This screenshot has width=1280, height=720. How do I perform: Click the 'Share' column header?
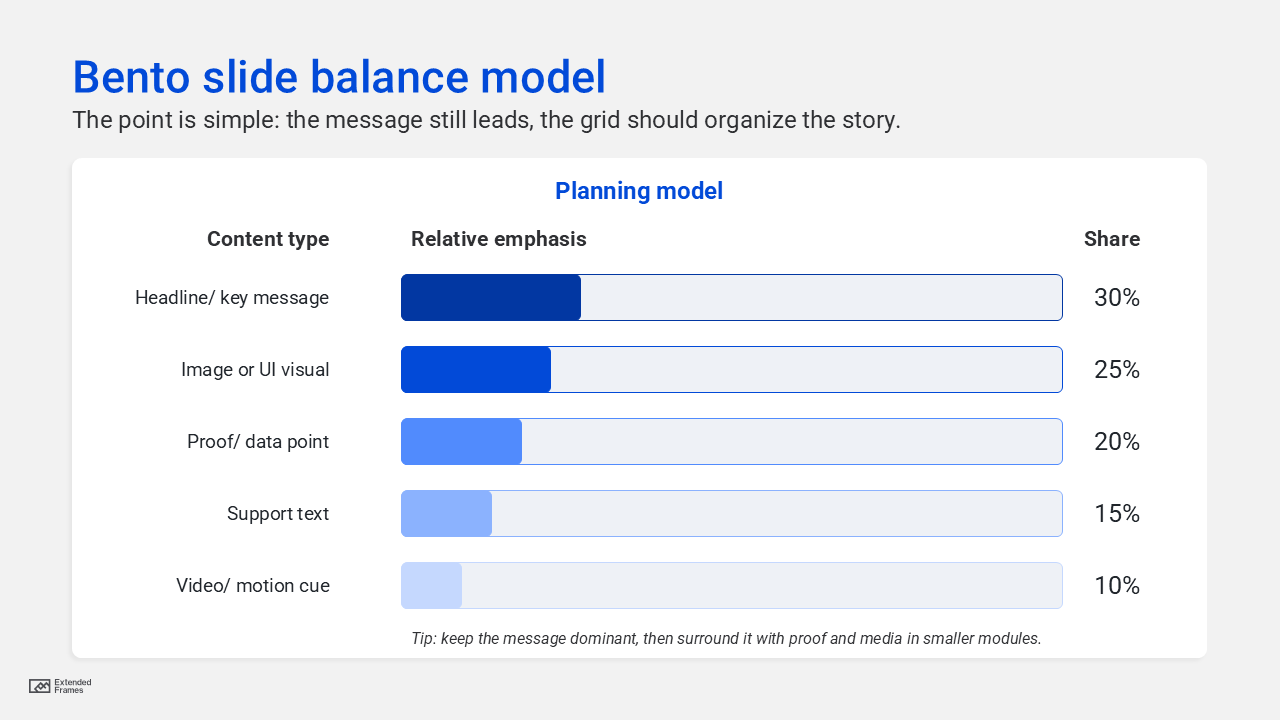[1112, 239]
